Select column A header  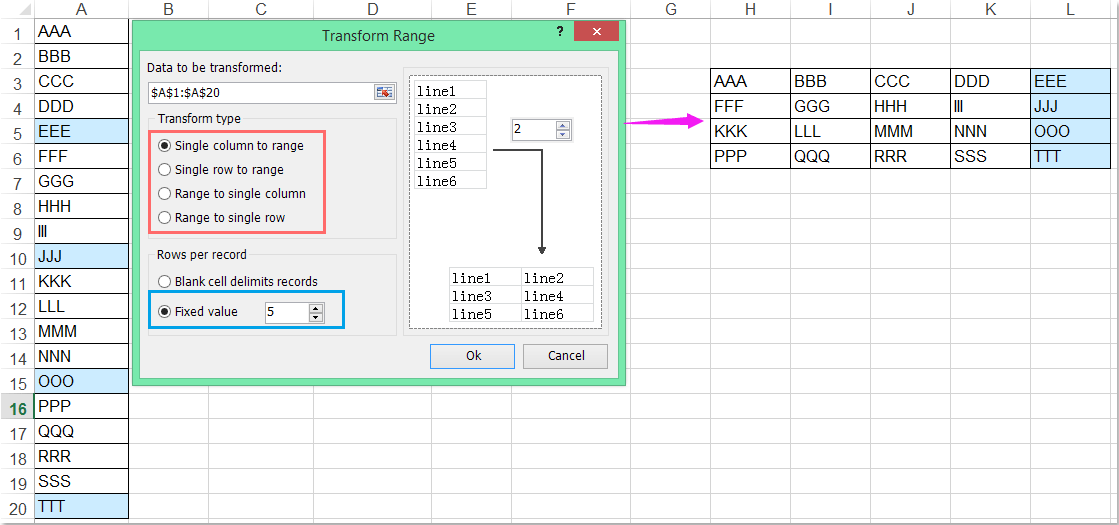coord(80,9)
